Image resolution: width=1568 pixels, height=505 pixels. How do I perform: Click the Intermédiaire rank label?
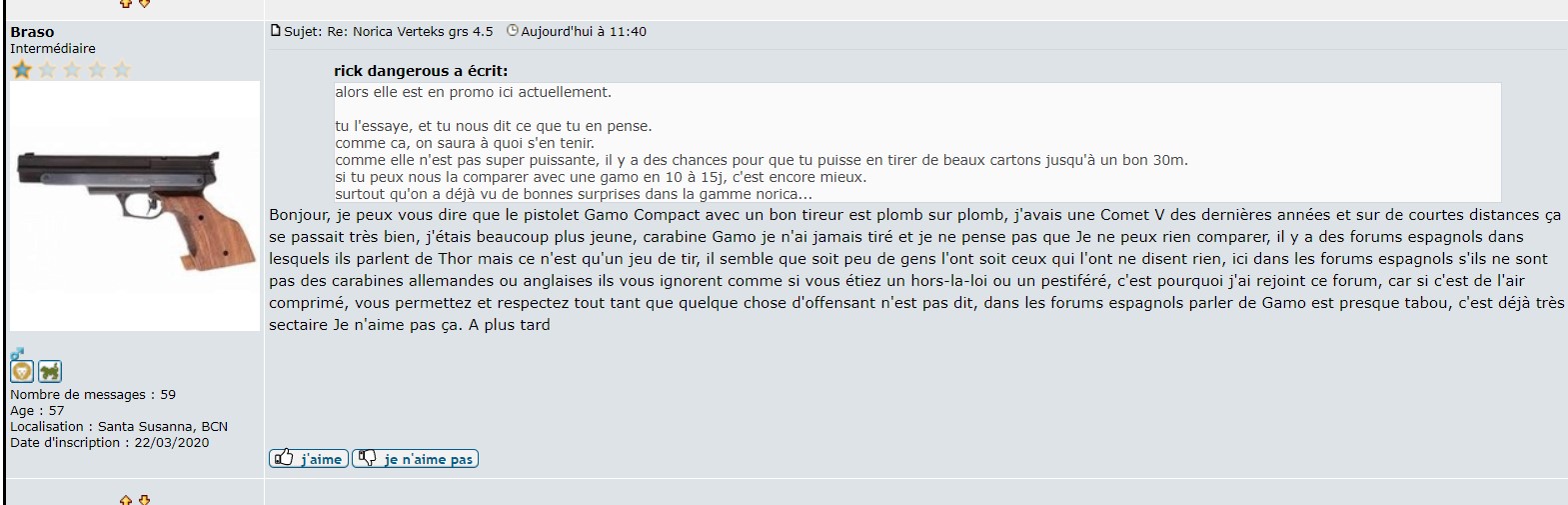53,48
